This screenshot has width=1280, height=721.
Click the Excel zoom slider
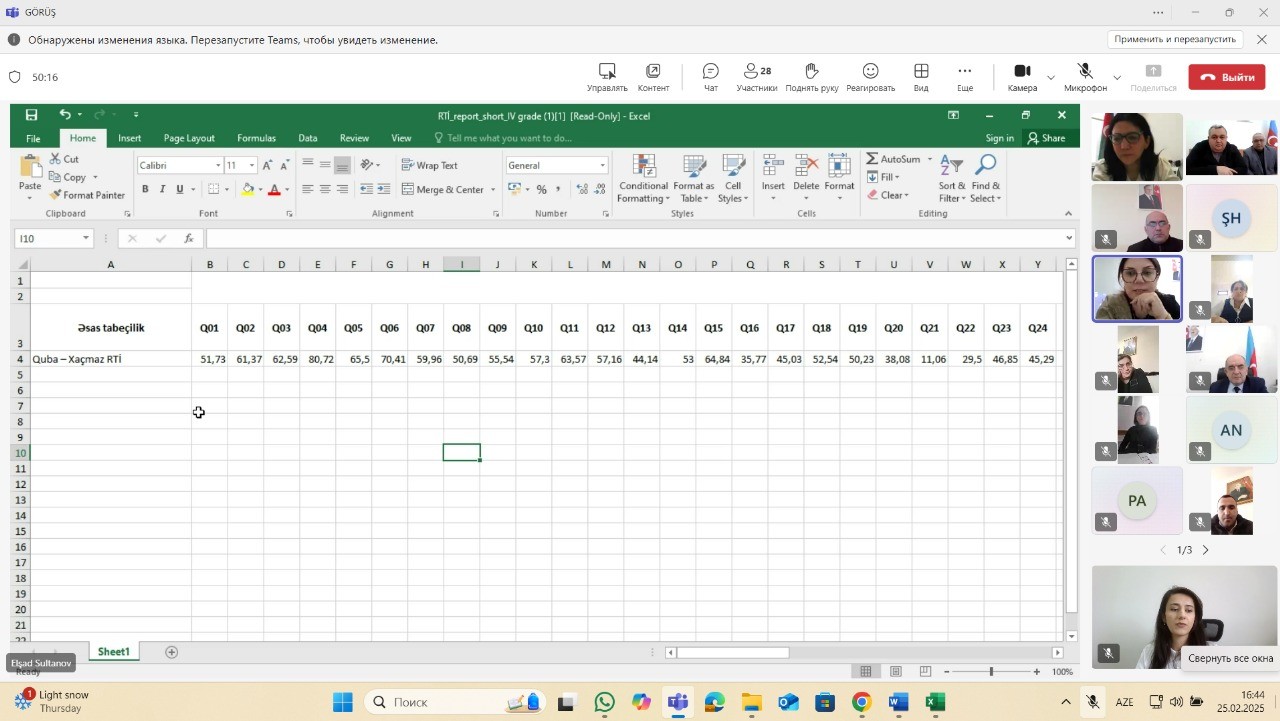991,671
